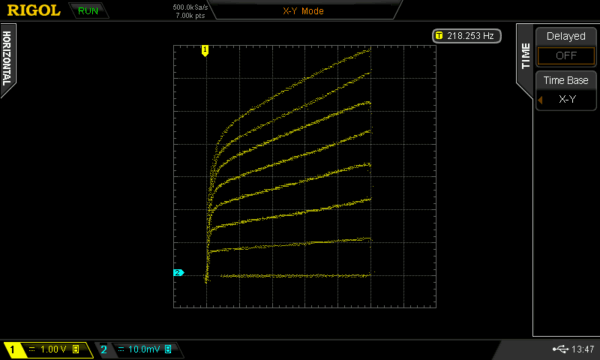
Task: Select the yellow channel 1 trigger marker
Action: (x=205, y=50)
